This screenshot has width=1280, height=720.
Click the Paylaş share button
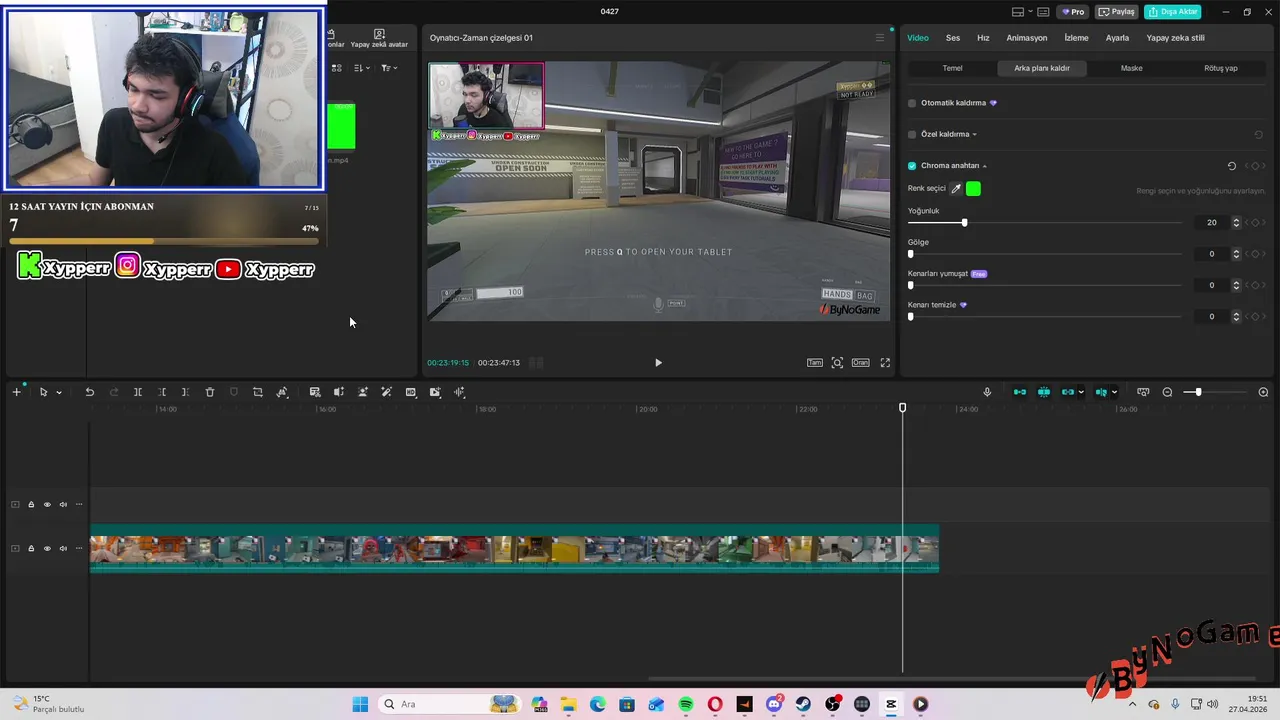[x=1117, y=12]
